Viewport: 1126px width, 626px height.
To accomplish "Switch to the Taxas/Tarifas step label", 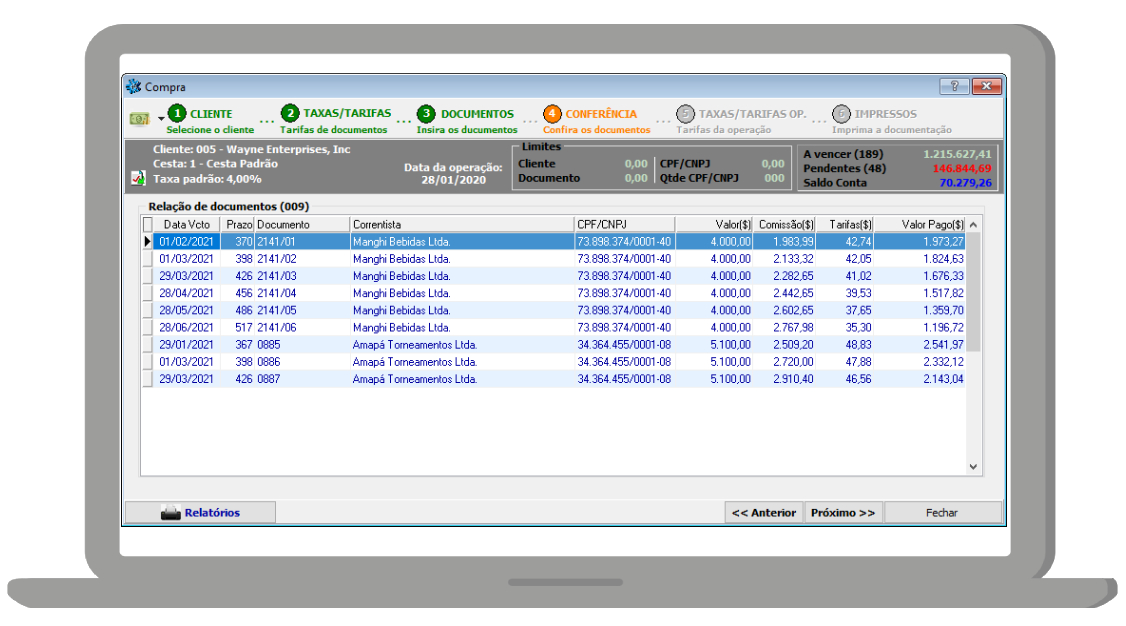I will coord(346,114).
